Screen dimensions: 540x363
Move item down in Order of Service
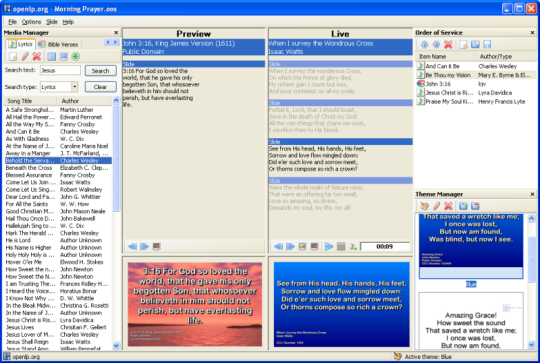click(436, 44)
